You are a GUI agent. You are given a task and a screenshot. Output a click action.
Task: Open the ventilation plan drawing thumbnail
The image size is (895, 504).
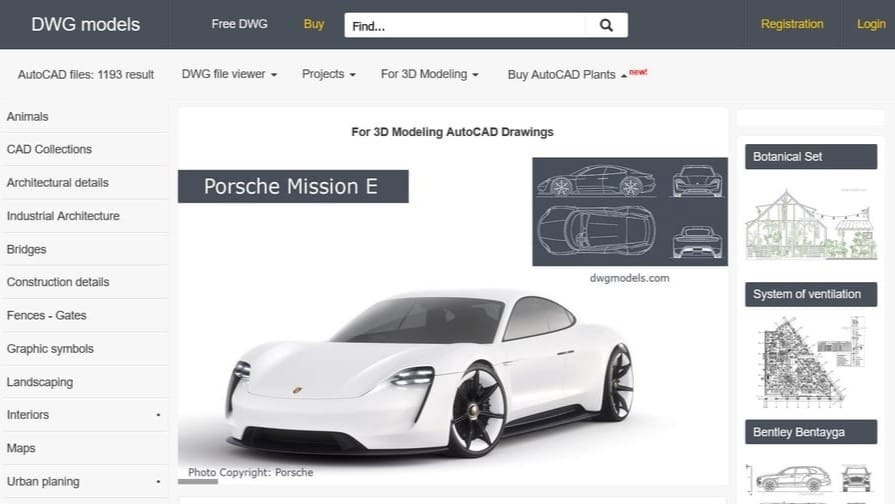[811, 362]
